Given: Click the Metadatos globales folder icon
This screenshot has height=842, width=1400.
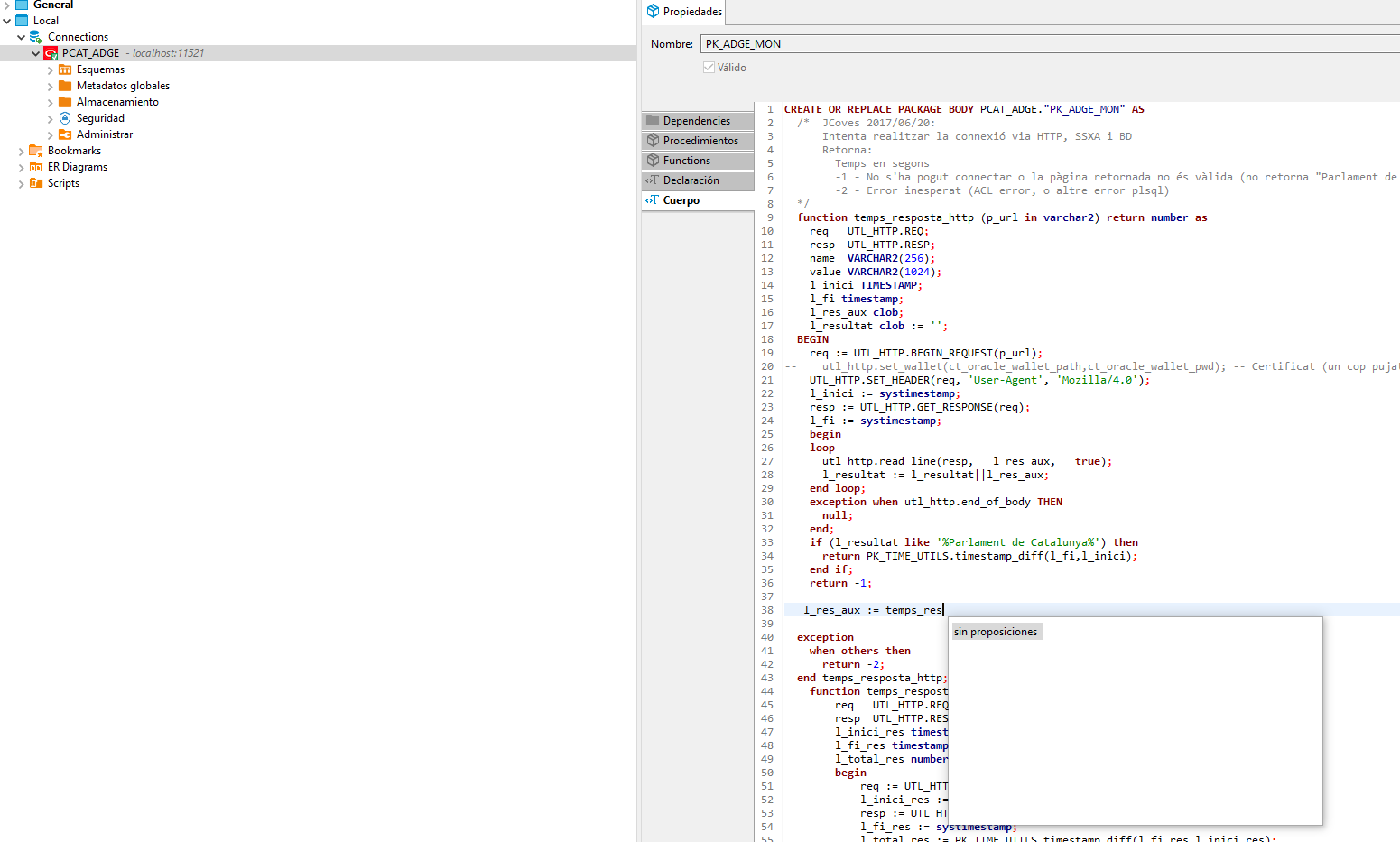Looking at the screenshot, I should coord(65,85).
